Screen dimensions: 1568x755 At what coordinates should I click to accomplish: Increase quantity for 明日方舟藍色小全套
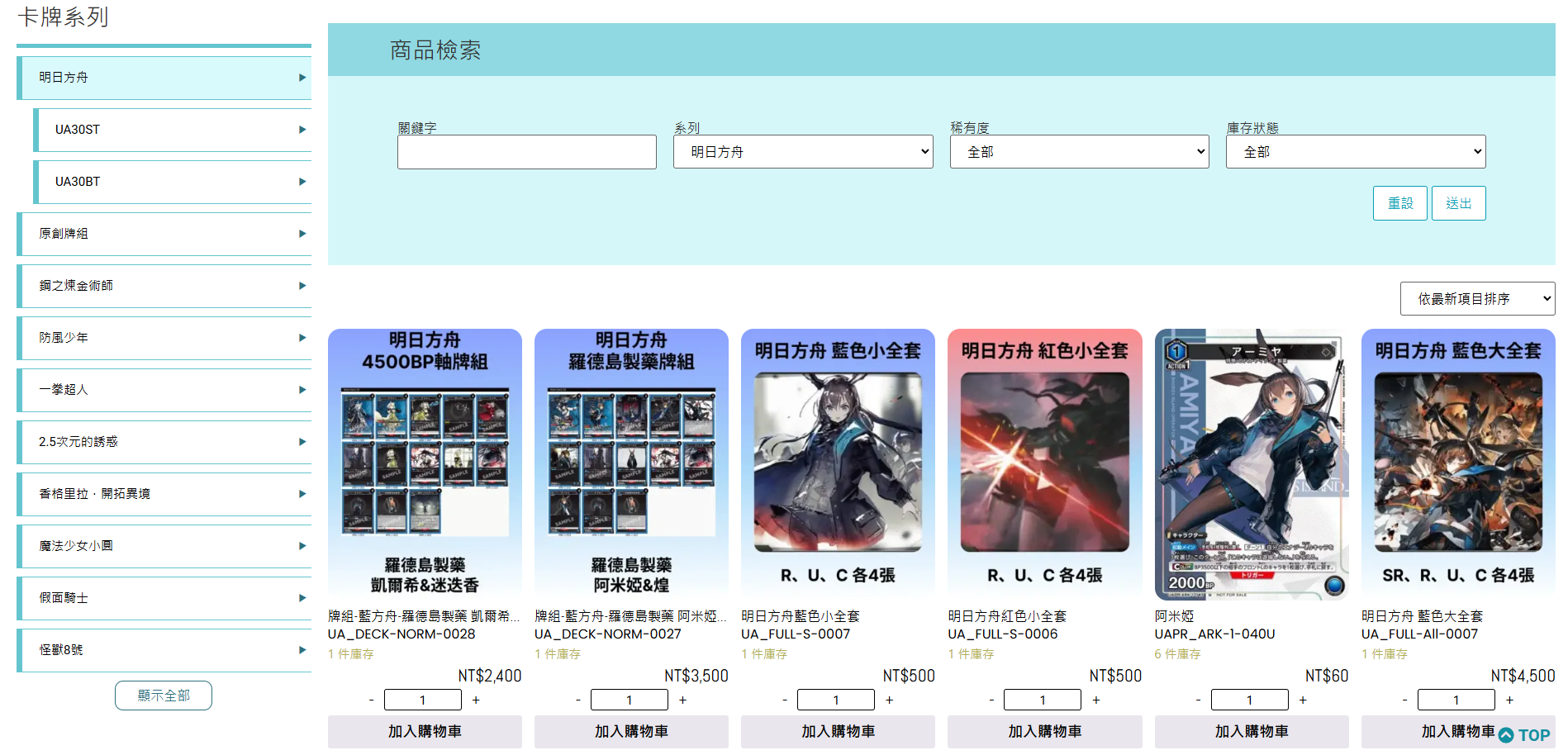[x=890, y=700]
